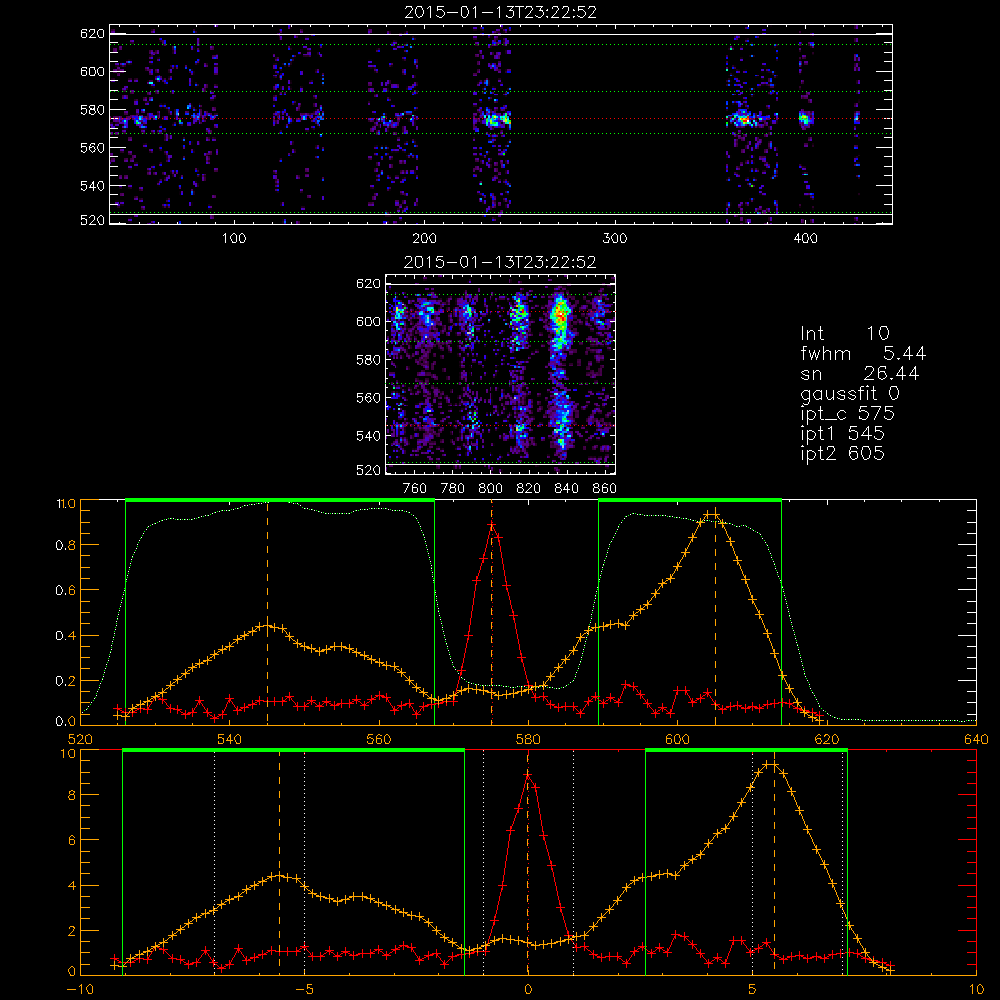Click the orange curve peak near 605 in the normalized plot
The image size is (1000, 1000).
711,513
